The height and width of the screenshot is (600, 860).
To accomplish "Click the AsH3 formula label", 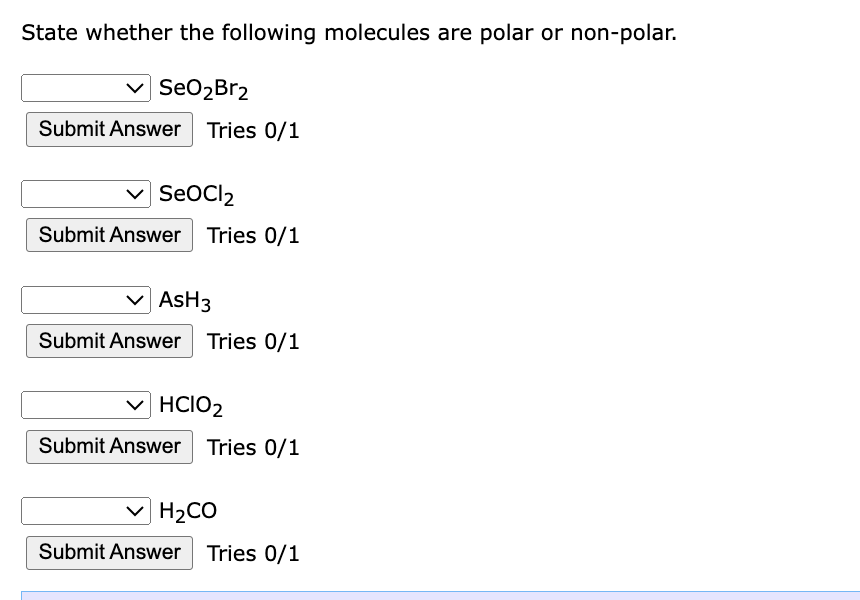I will pyautogui.click(x=184, y=300).
